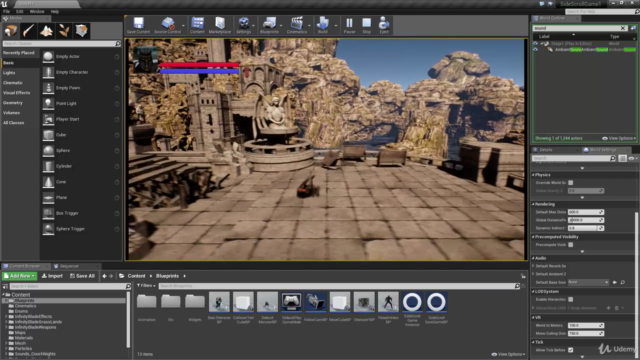Image resolution: width=640 pixels, height=360 pixels.
Task: Click the World to Meters value field
Action: pyautogui.click(x=586, y=325)
